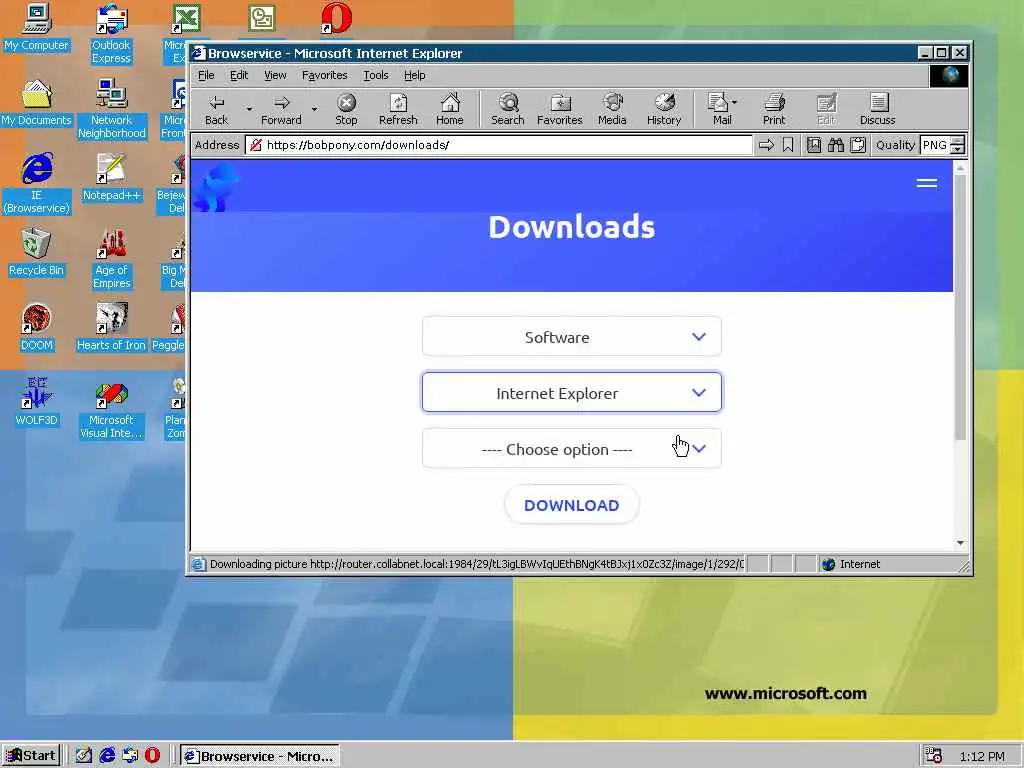
Task: Select the Age of Empires desktop shortcut
Action: [112, 259]
